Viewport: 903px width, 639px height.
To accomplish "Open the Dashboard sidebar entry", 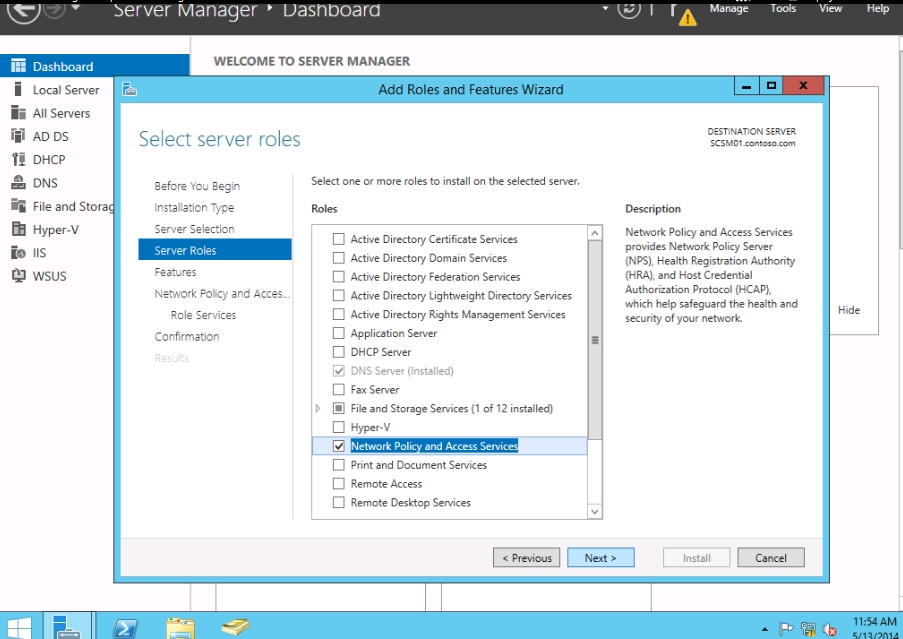I will (x=94, y=66).
